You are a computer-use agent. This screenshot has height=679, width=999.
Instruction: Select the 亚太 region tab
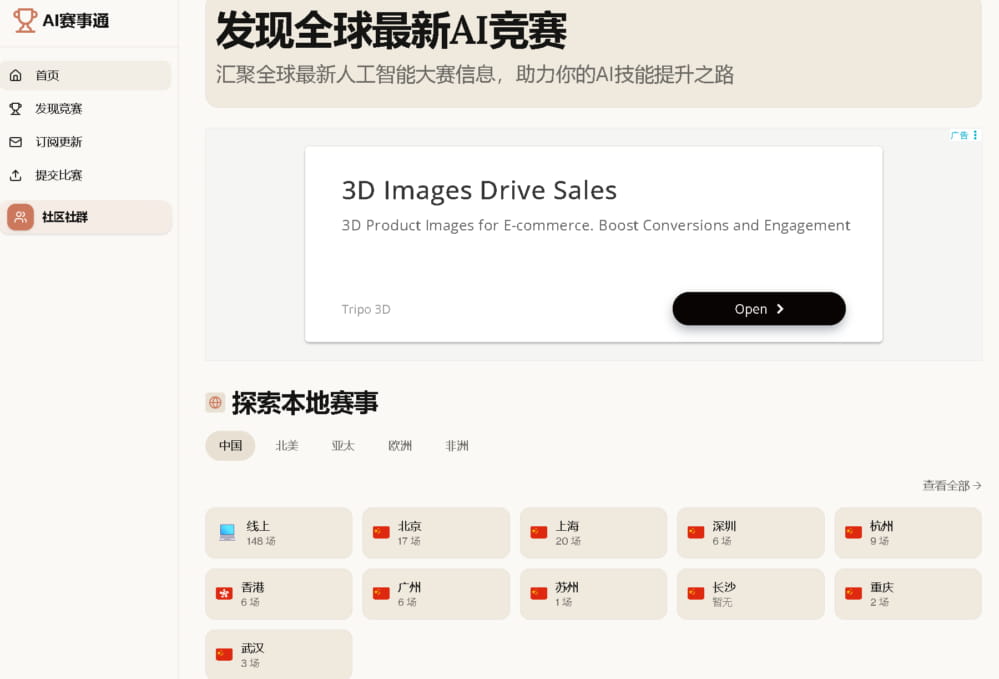(343, 446)
